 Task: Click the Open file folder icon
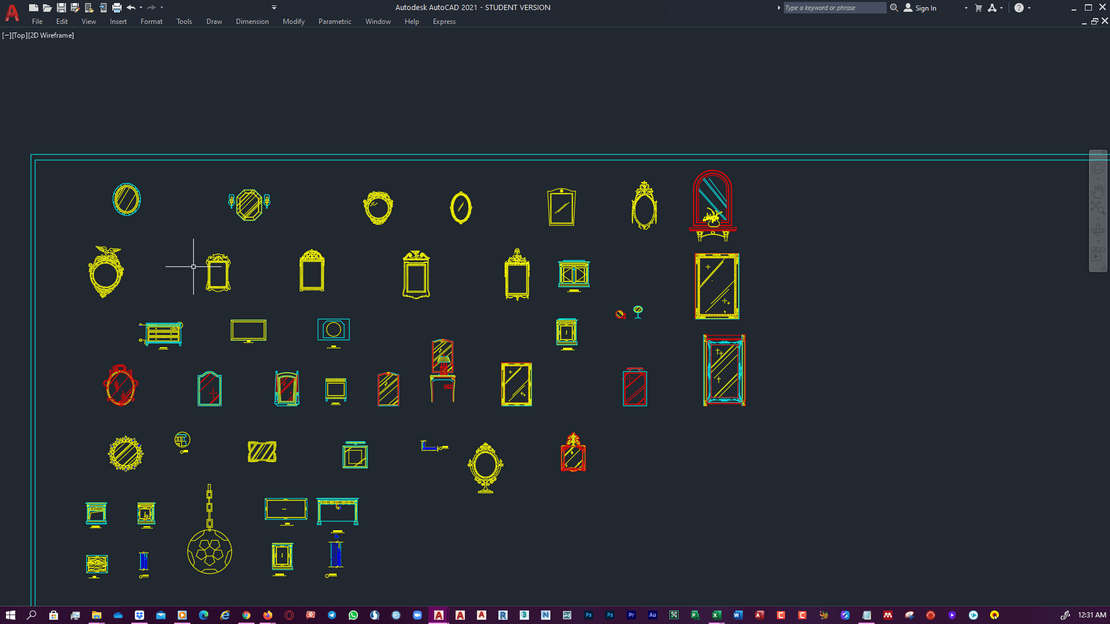tap(47, 8)
